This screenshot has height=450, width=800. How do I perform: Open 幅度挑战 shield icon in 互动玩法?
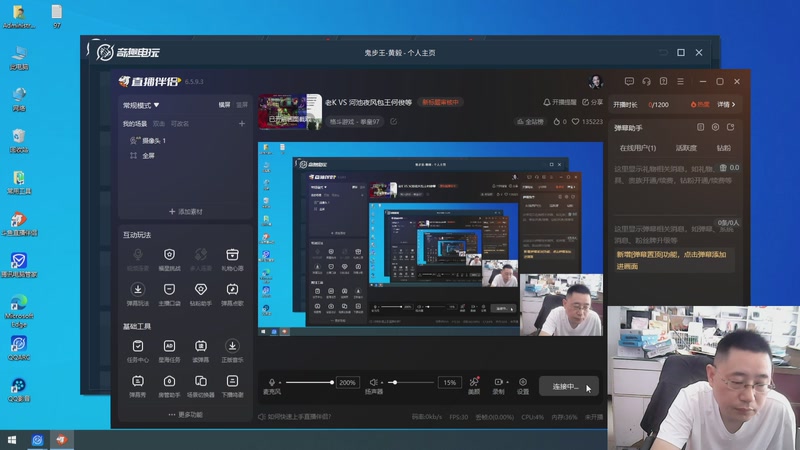click(x=169, y=255)
